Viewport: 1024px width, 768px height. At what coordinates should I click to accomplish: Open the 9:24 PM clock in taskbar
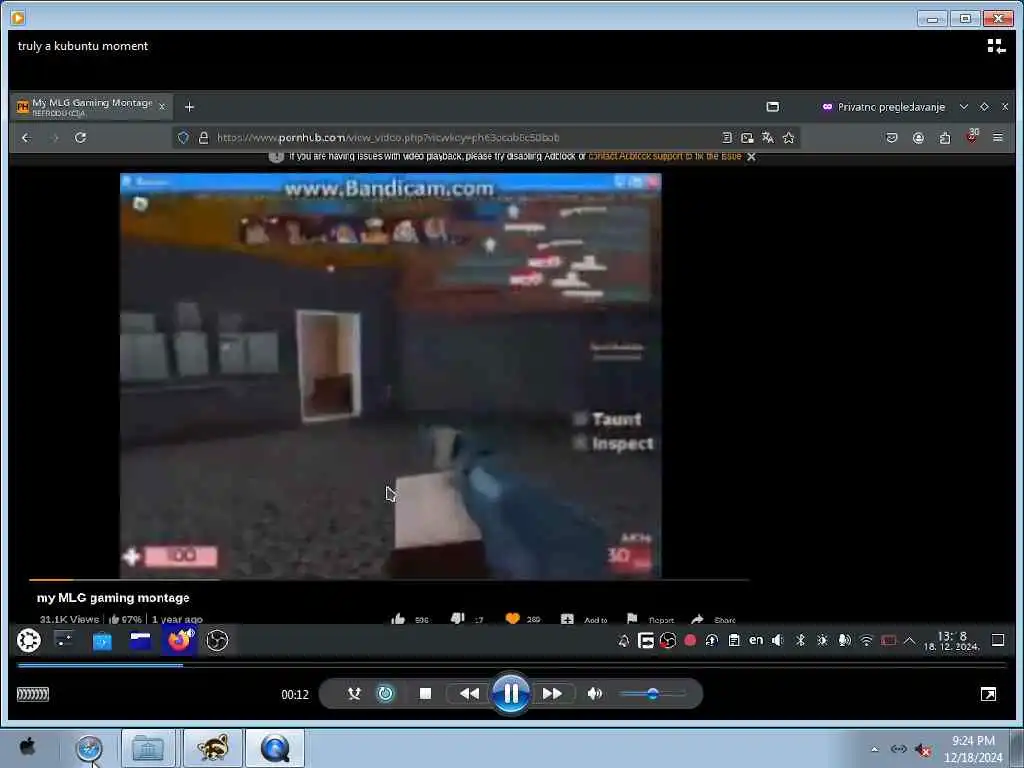click(973, 748)
